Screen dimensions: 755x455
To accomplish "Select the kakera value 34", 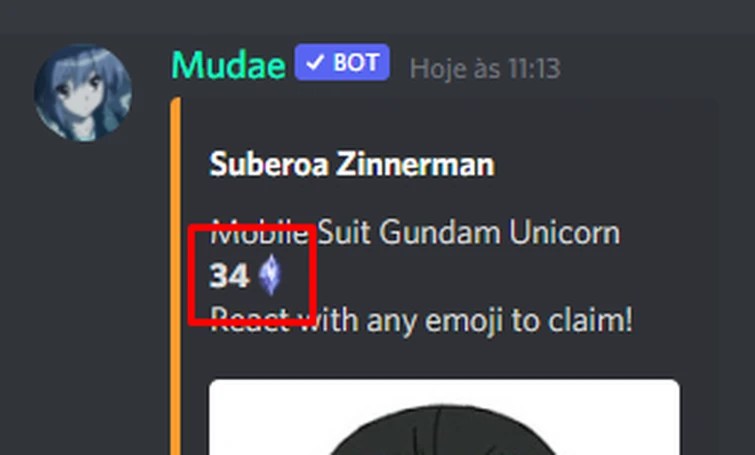I will [x=229, y=276].
